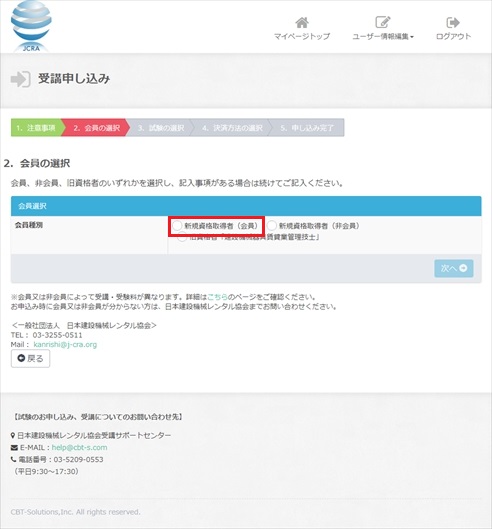Click the kanrishi@j-cra.org mail link
Screen dimensions: 492x529
pyautogui.click(x=65, y=344)
